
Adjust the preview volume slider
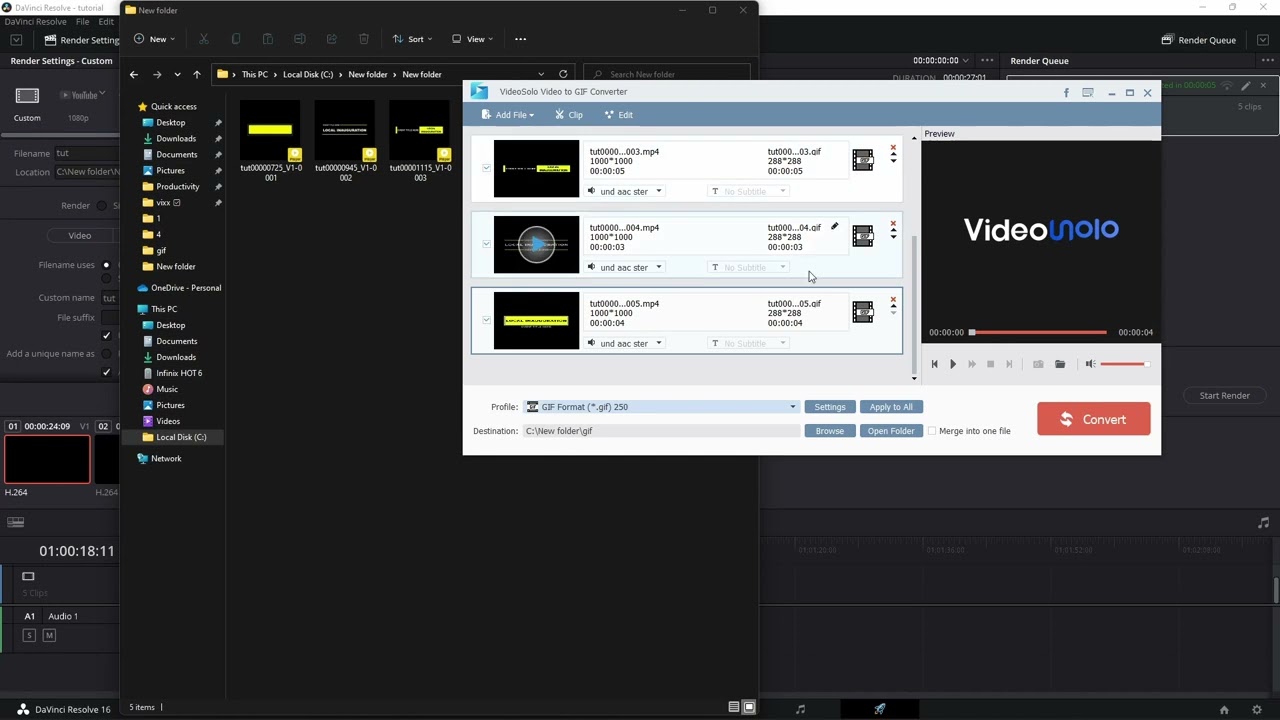click(1124, 364)
